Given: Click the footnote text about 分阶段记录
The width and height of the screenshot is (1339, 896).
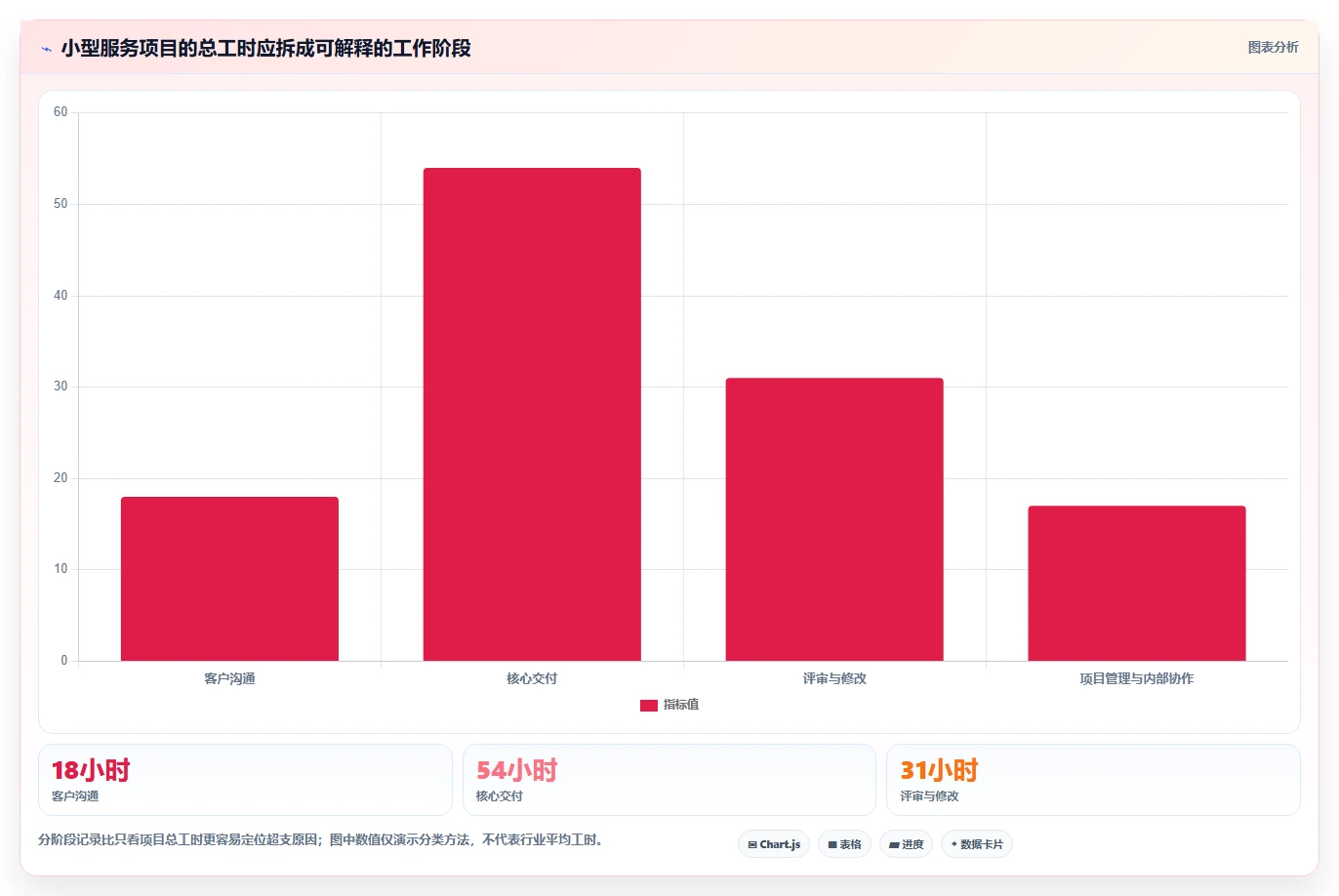Looking at the screenshot, I should pyautogui.click(x=321, y=839).
